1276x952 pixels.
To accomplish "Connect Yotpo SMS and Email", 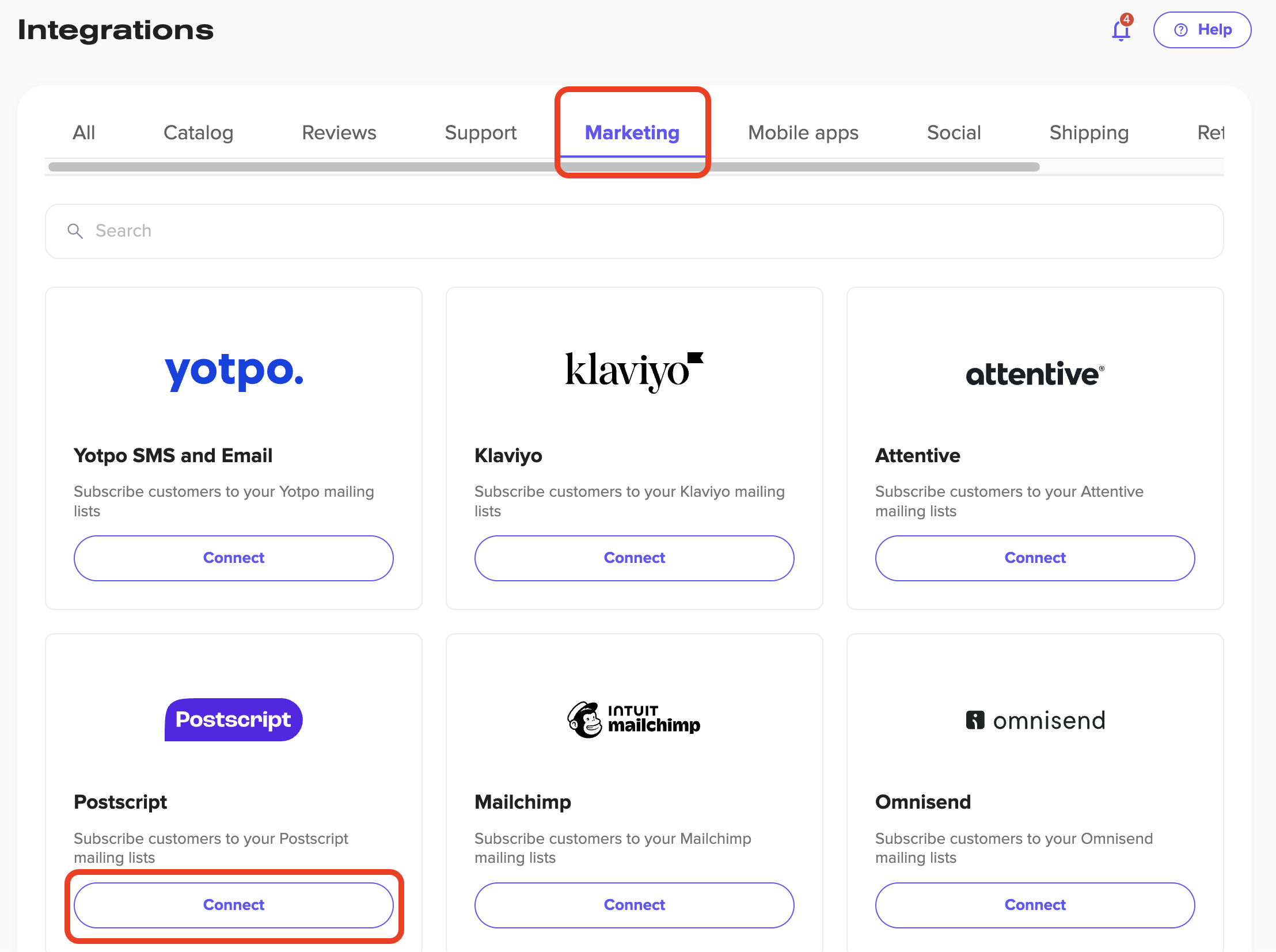I will coord(234,558).
